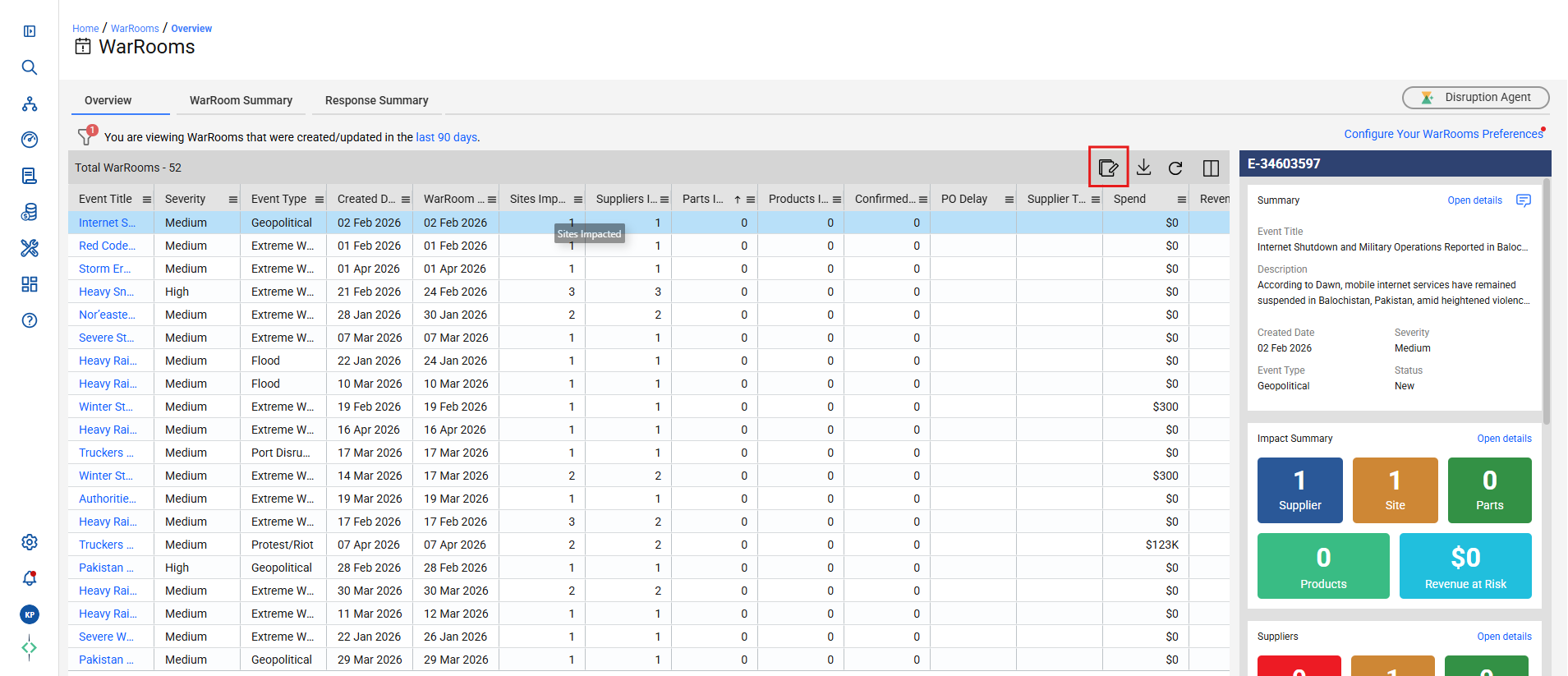This screenshot has width=1568, height=676.
Task: Click the blue Supplier impact tile
Action: pos(1300,490)
